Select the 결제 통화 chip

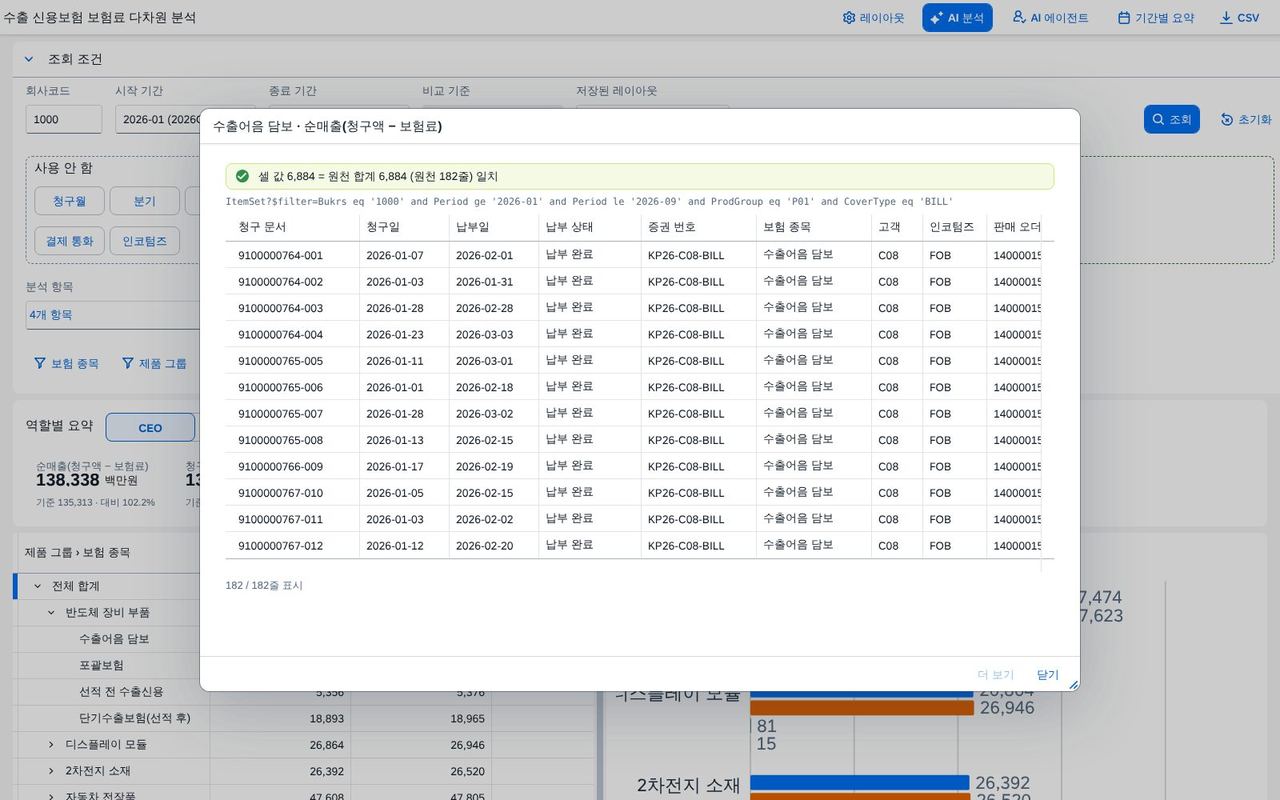tap(69, 241)
